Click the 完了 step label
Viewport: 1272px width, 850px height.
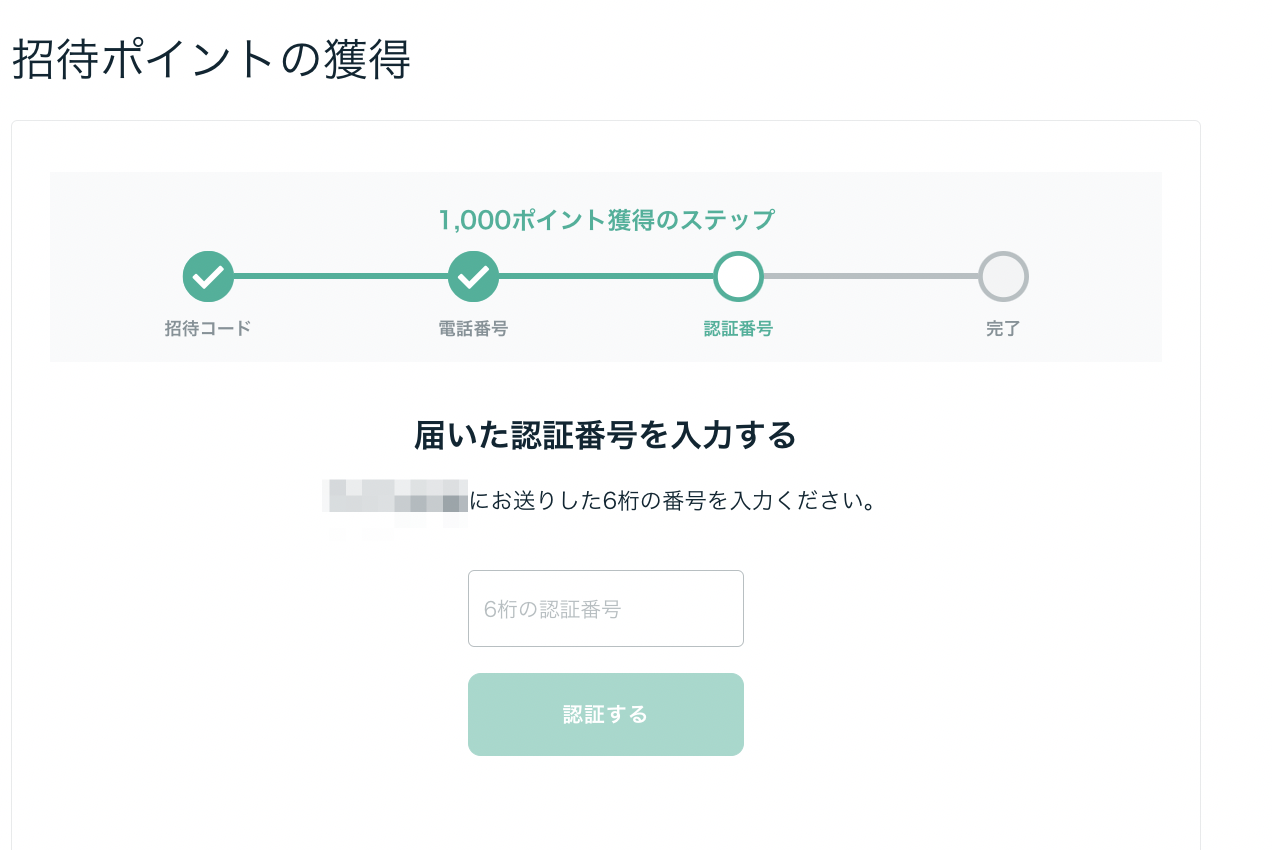pyautogui.click(x=1003, y=329)
